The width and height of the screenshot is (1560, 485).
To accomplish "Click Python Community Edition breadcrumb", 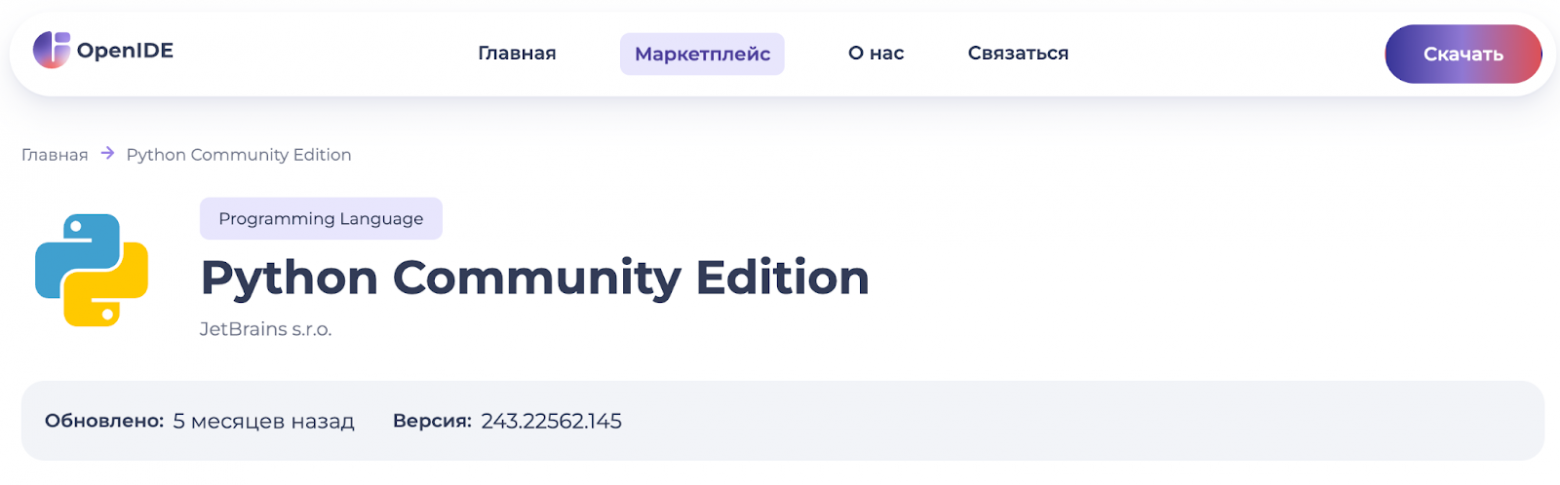I will [x=239, y=155].
